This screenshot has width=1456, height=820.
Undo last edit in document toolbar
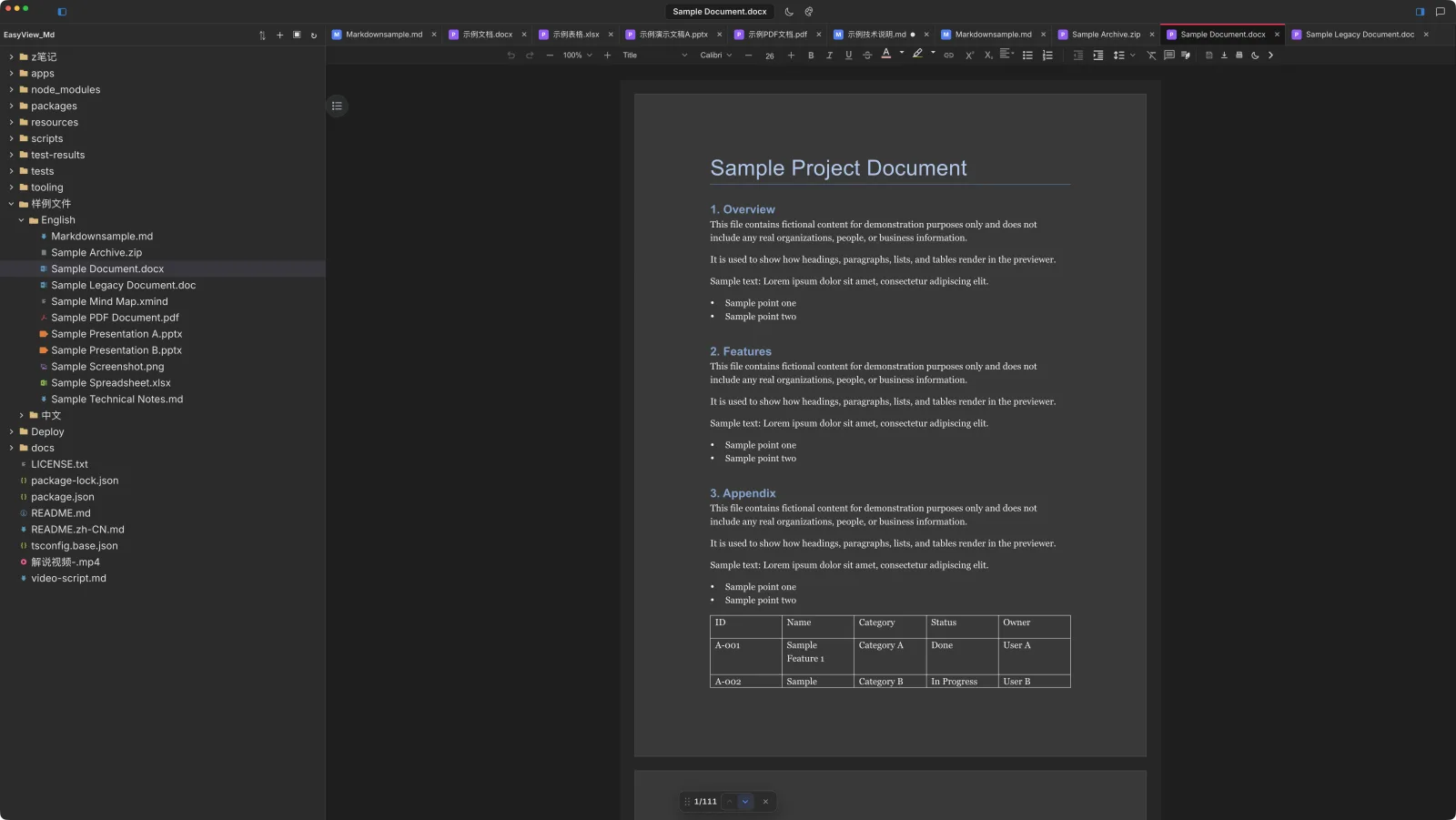pyautogui.click(x=511, y=56)
